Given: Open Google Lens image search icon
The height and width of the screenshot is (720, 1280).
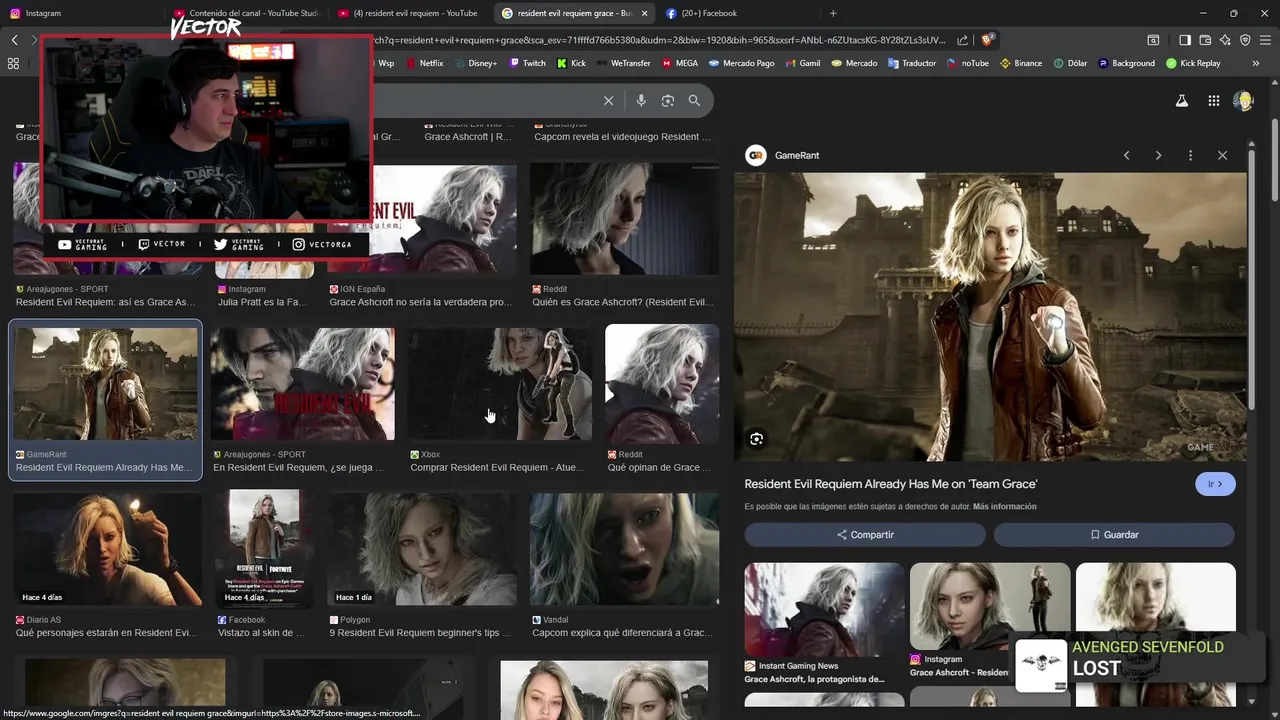Looking at the screenshot, I should [668, 100].
